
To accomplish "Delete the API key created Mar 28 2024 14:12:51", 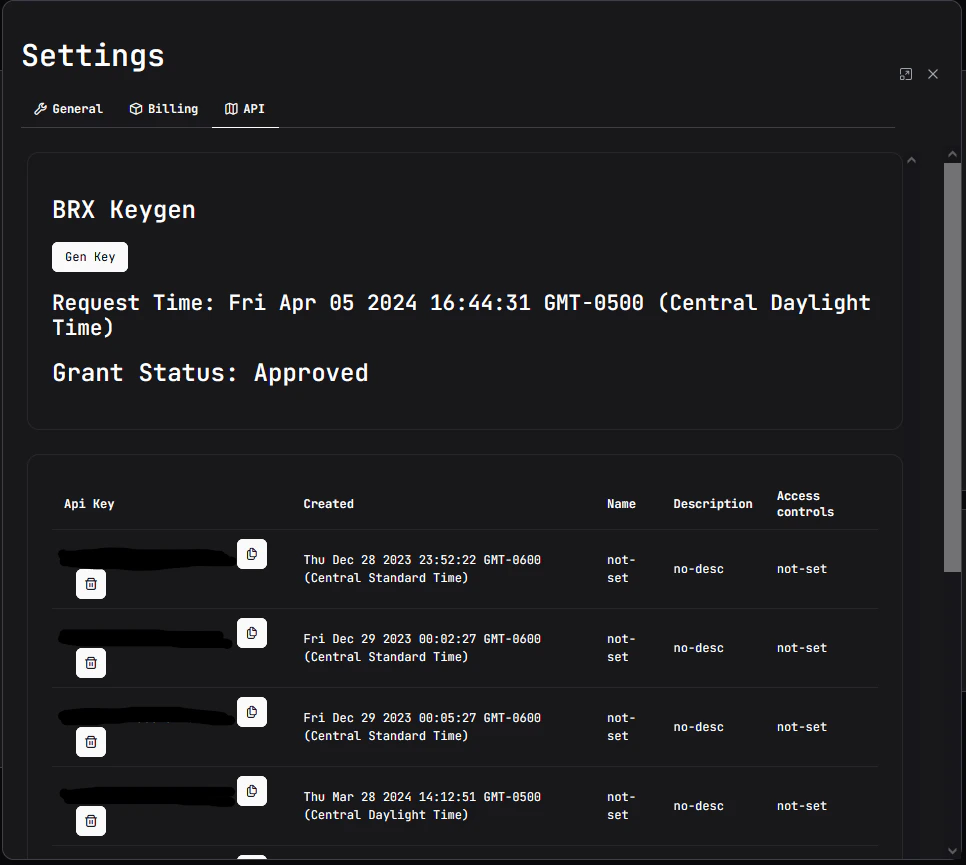I will pyautogui.click(x=91, y=821).
